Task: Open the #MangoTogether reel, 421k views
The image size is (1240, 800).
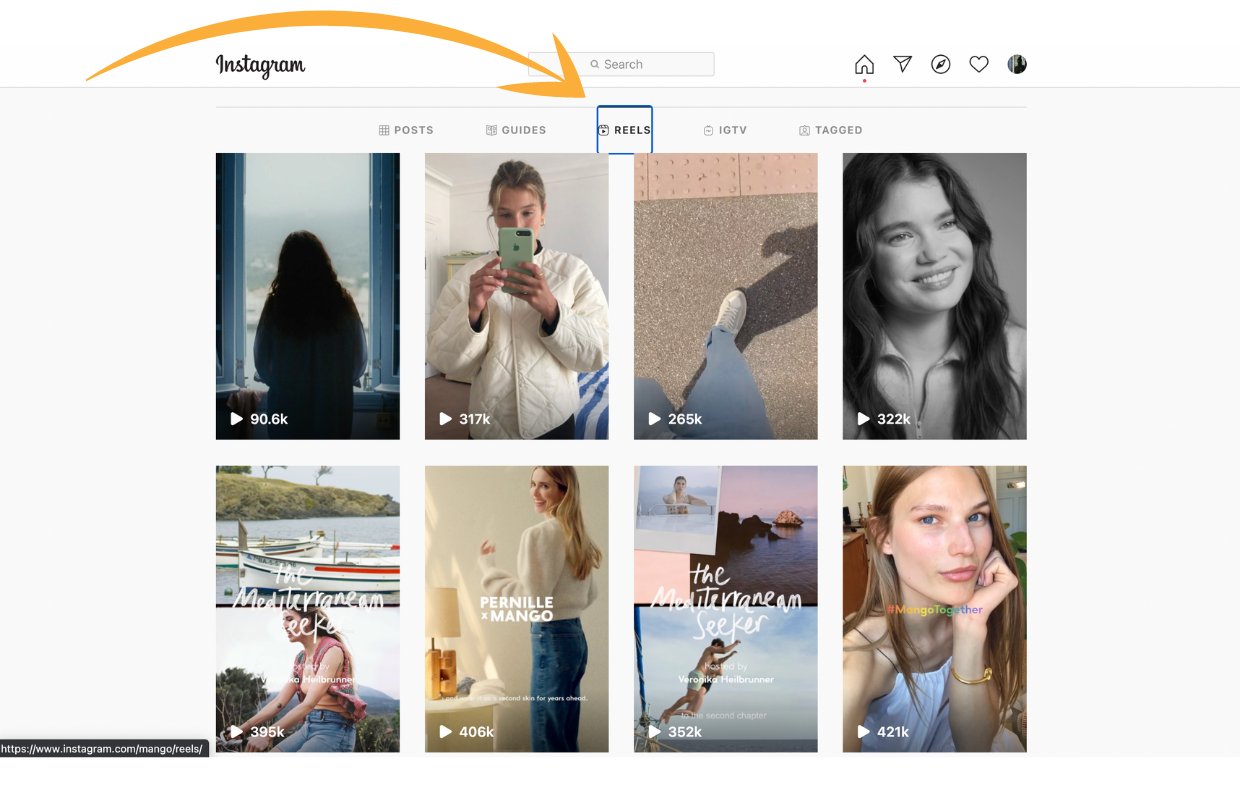Action: 935,609
